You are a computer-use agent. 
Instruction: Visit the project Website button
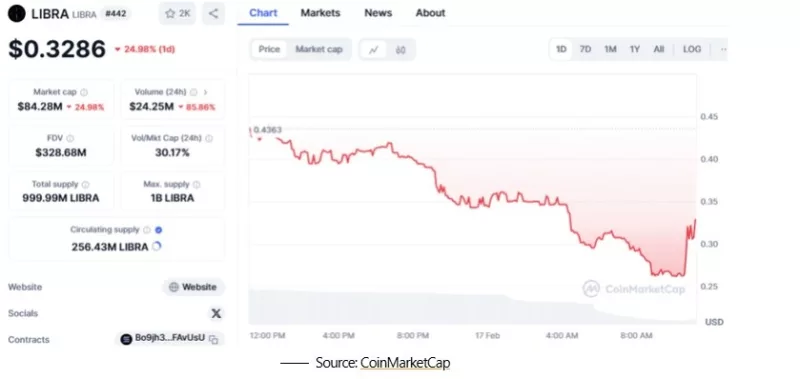(x=194, y=287)
